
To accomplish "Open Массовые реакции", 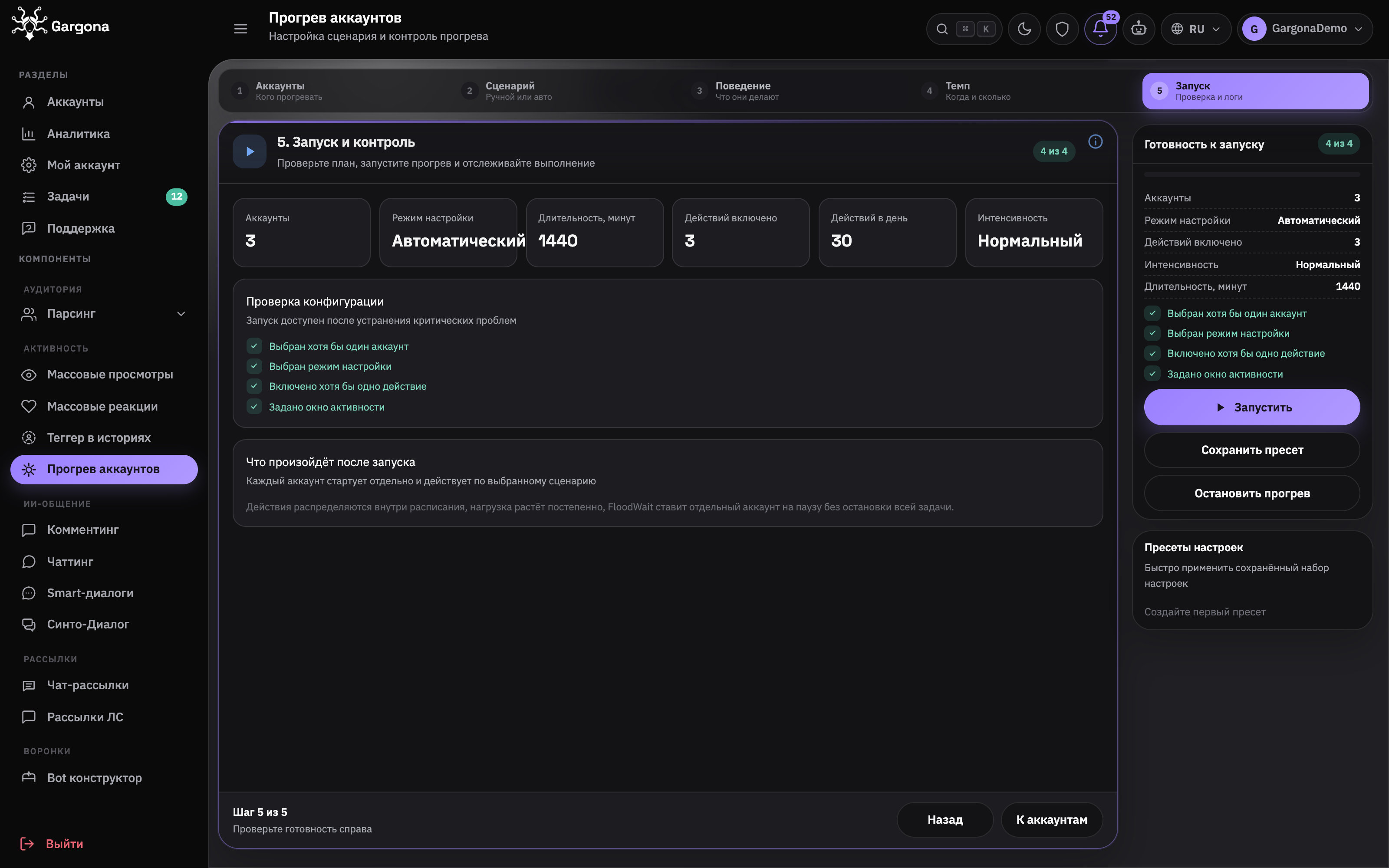I will tap(104, 407).
